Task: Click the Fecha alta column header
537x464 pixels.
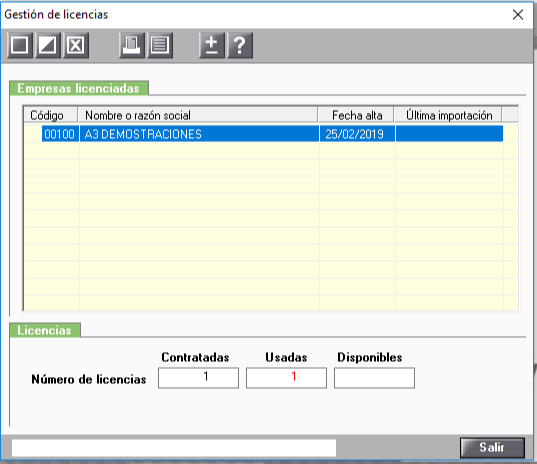Action: click(357, 115)
